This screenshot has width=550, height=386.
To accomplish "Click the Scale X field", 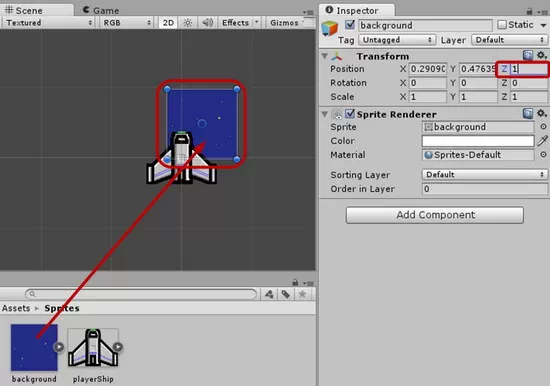I will point(428,96).
